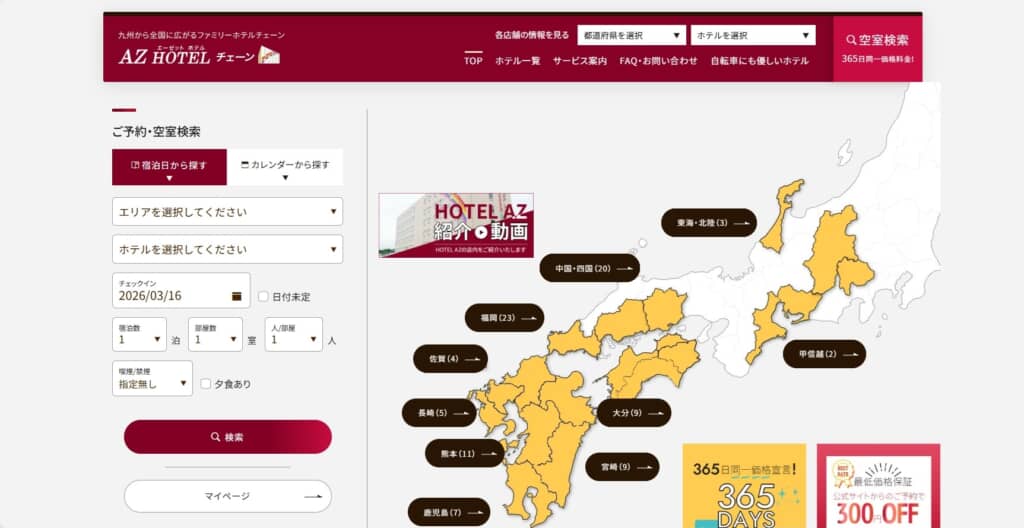Screen dimensions: 1024x528
Task: Click the calendar icon in check-in field
Action: click(237, 296)
